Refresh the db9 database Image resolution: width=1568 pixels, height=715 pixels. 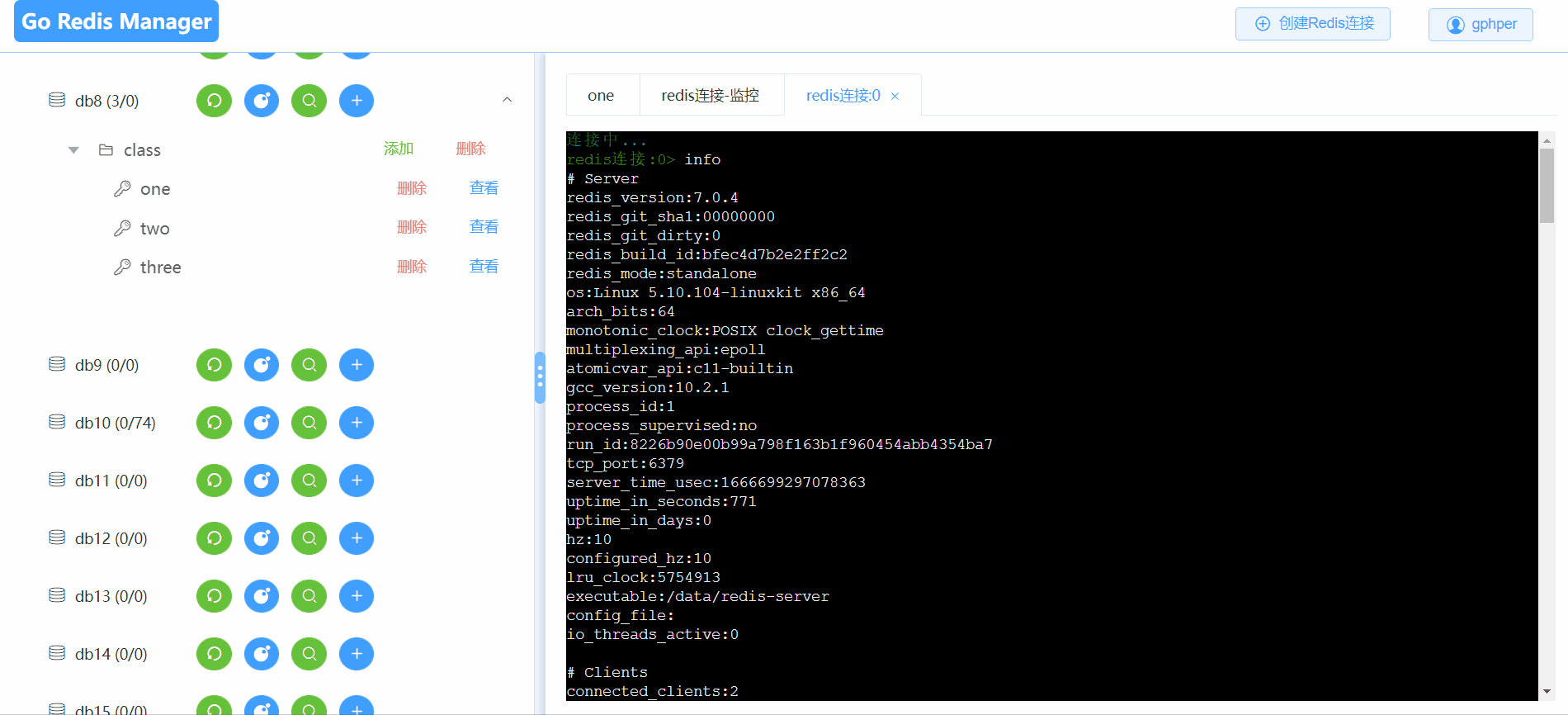coord(214,365)
